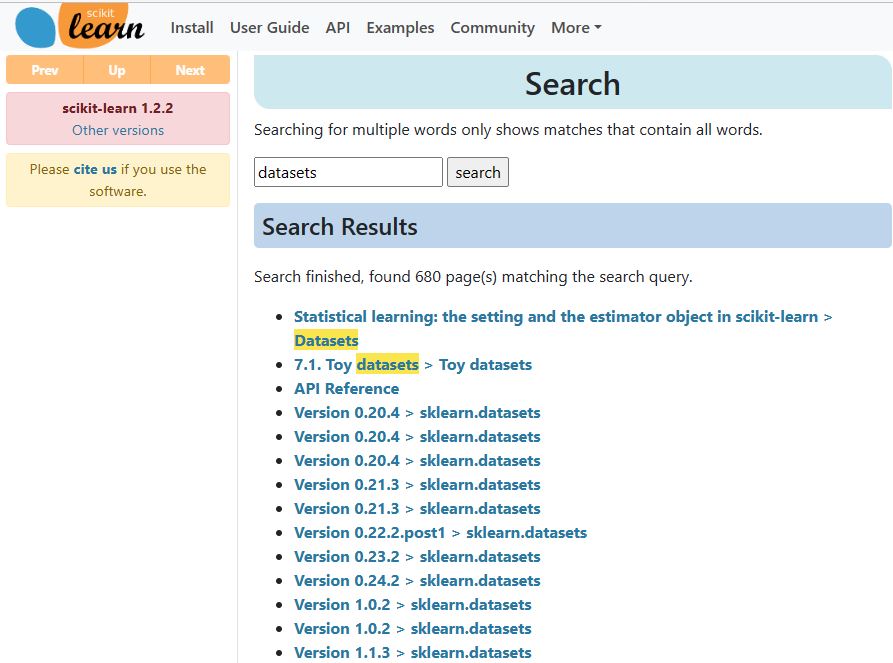Open the Examples page

(x=400, y=27)
